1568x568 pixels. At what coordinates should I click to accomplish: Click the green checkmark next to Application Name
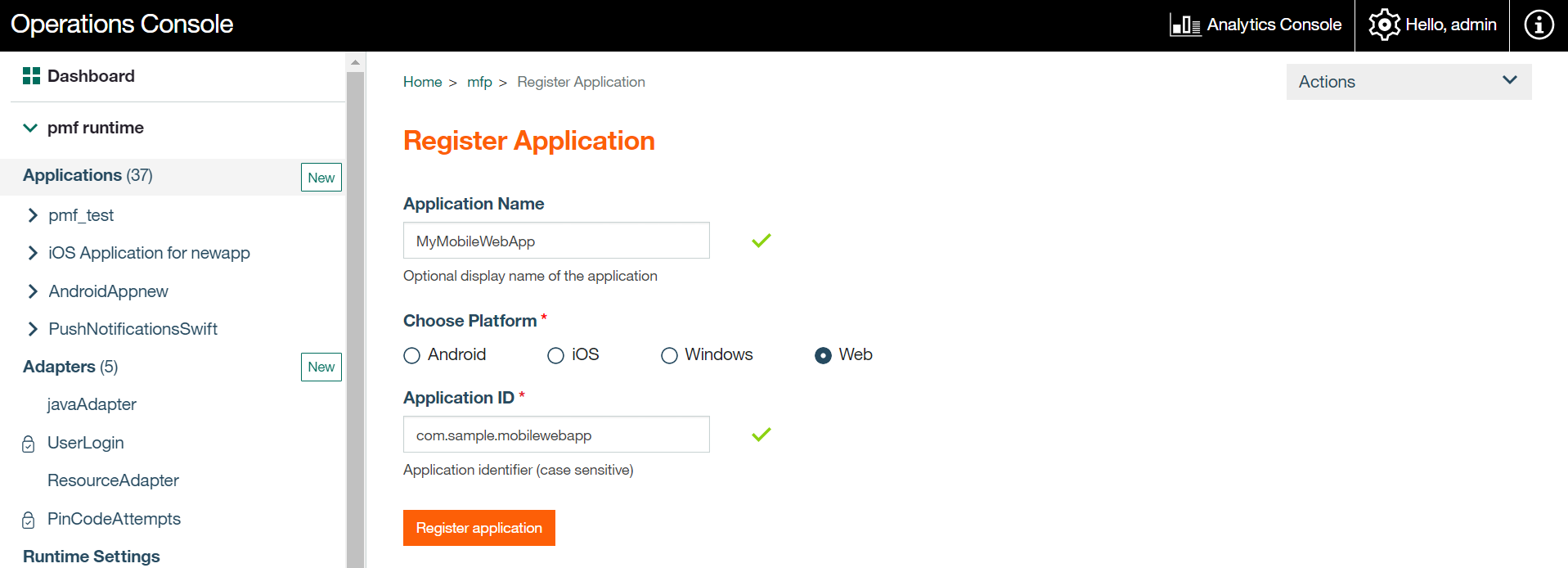pyautogui.click(x=761, y=241)
